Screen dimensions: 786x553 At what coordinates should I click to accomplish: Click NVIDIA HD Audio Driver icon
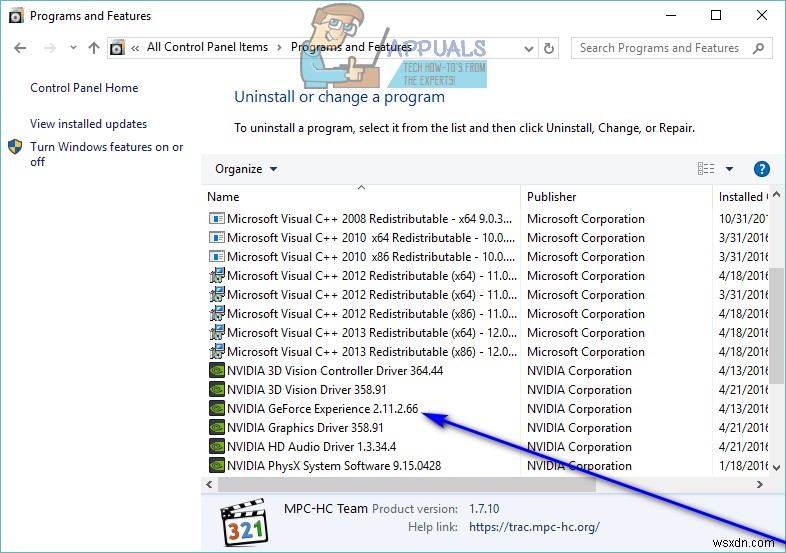point(217,447)
